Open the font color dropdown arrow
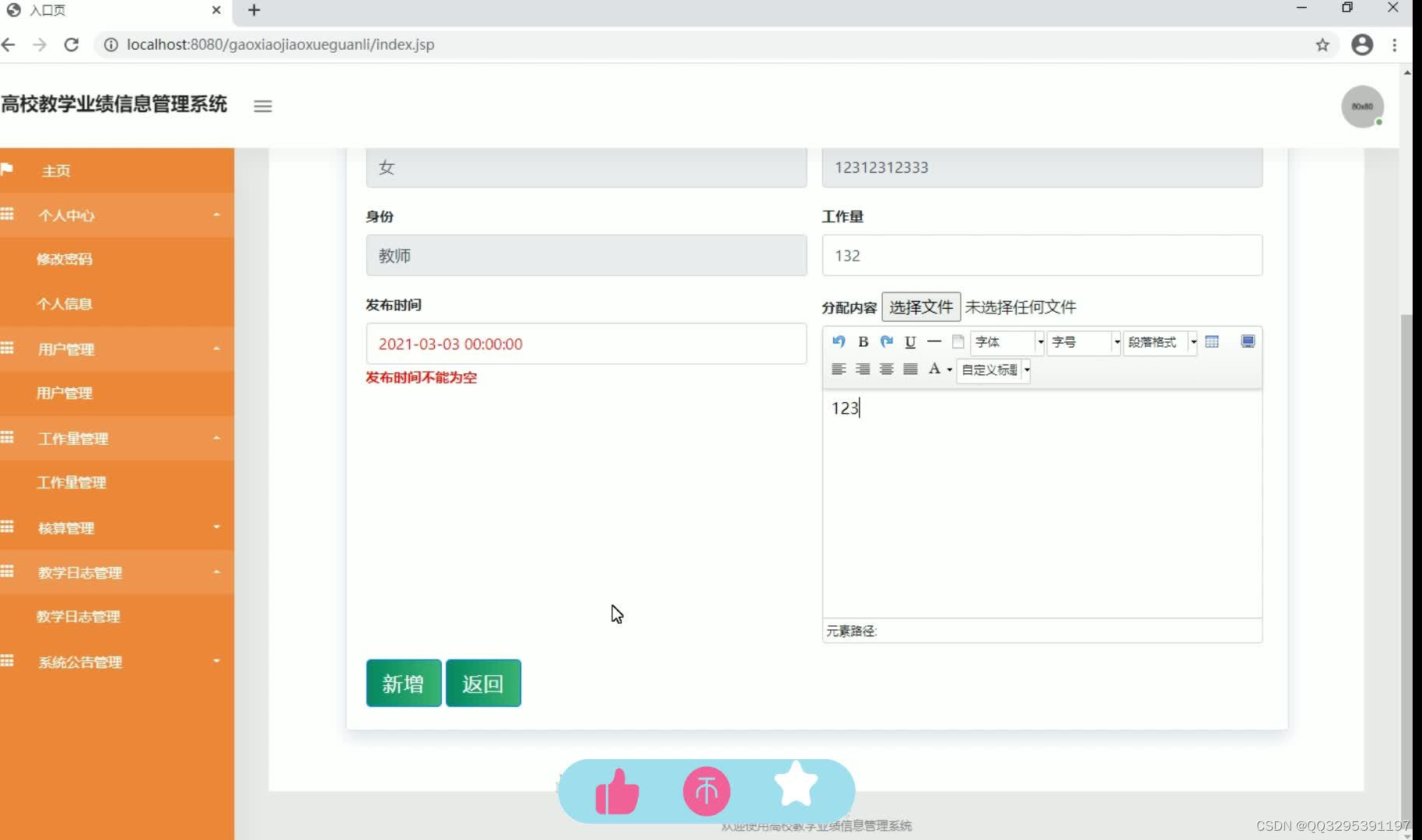 point(950,370)
